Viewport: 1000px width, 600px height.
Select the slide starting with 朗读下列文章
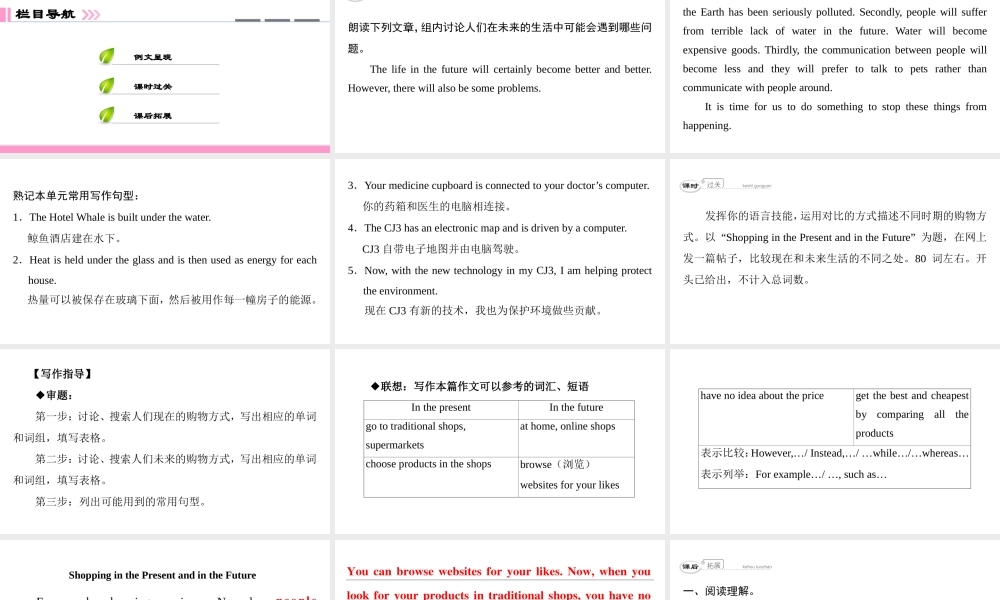[x=499, y=76]
